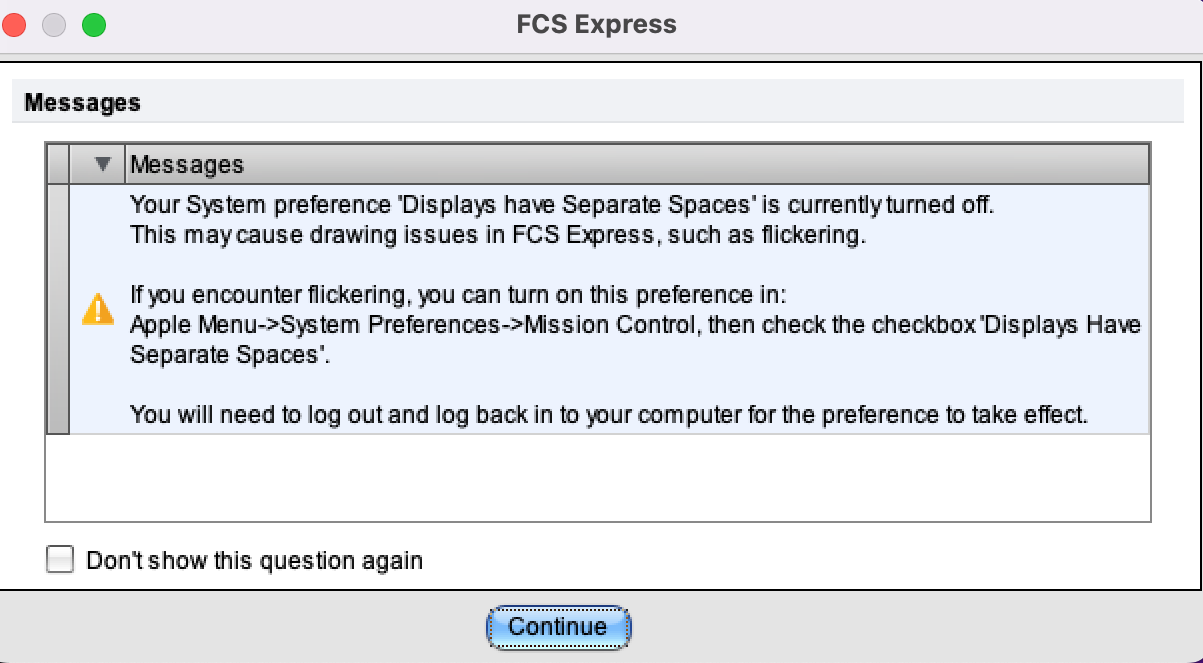Viewport: 1203px width, 663px height.
Task: Select the gray row indicator beside the message
Action: coord(58,309)
